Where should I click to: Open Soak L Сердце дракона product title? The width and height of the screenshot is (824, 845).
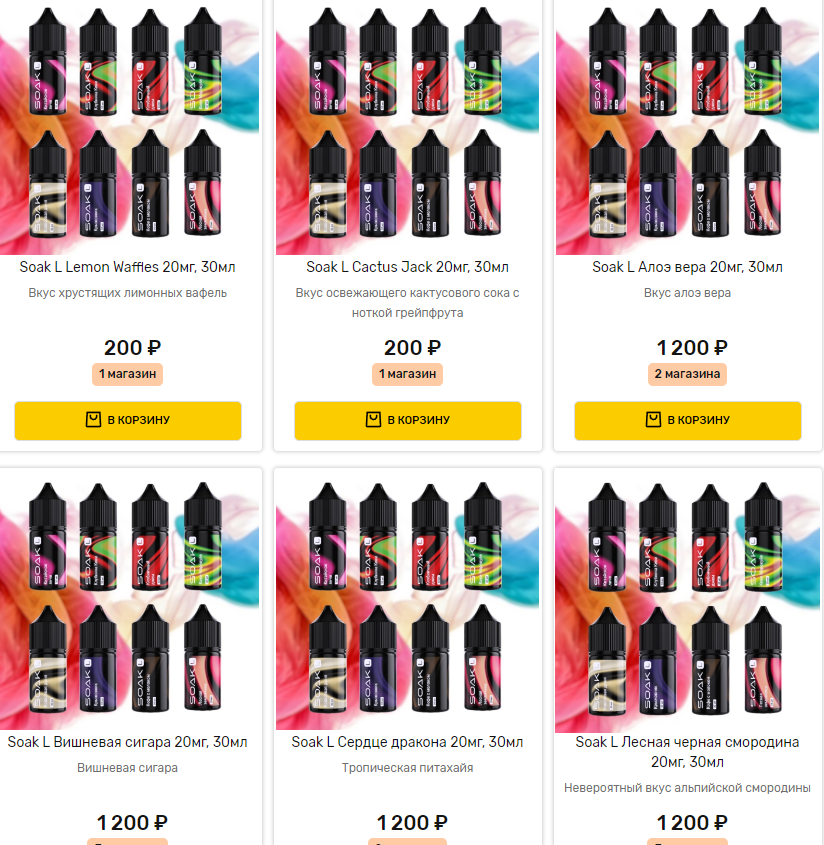pyautogui.click(x=407, y=742)
